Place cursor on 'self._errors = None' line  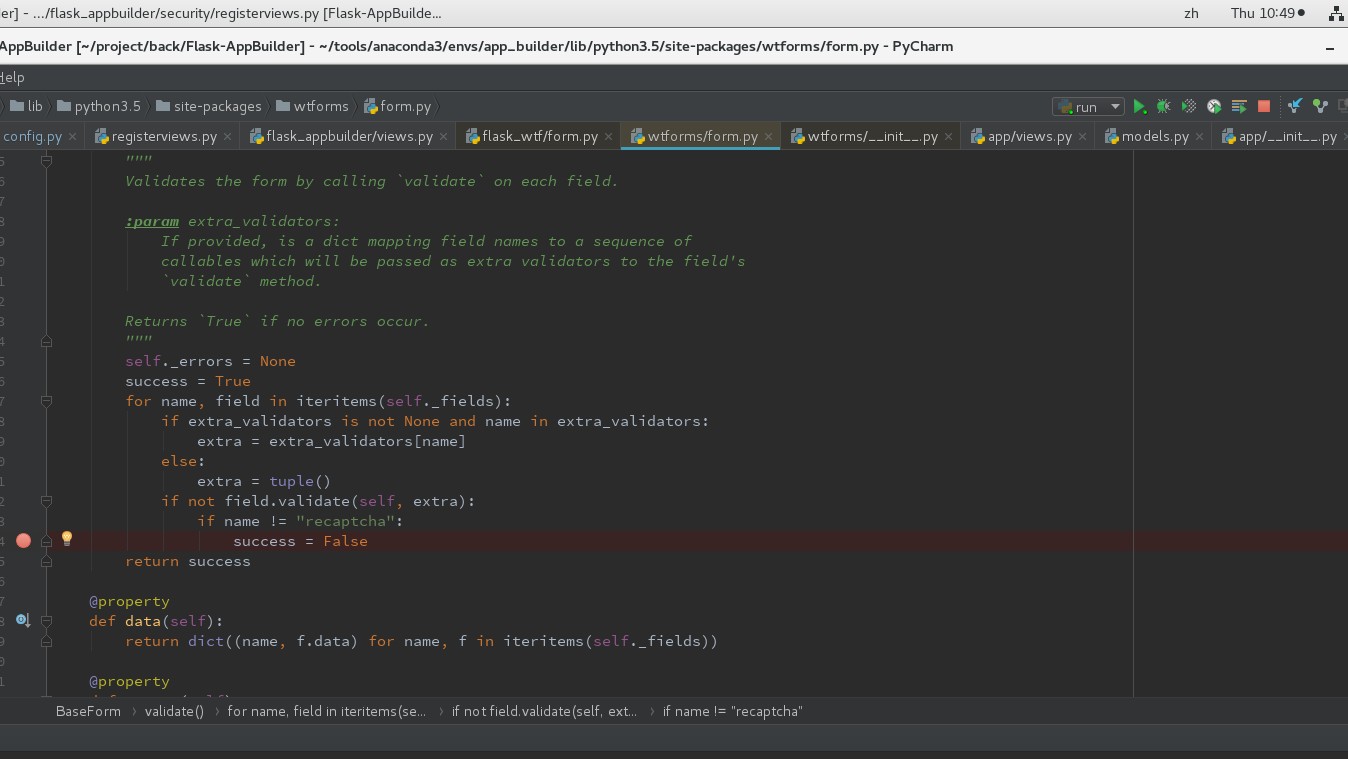click(x=210, y=361)
